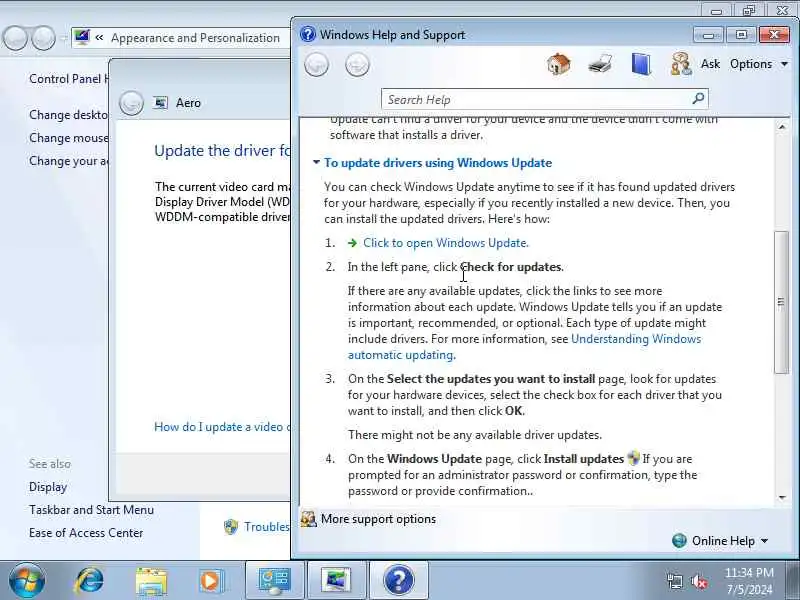The width and height of the screenshot is (800, 600).
Task: Click the Windows Help and Support title icon
Action: [x=308, y=34]
